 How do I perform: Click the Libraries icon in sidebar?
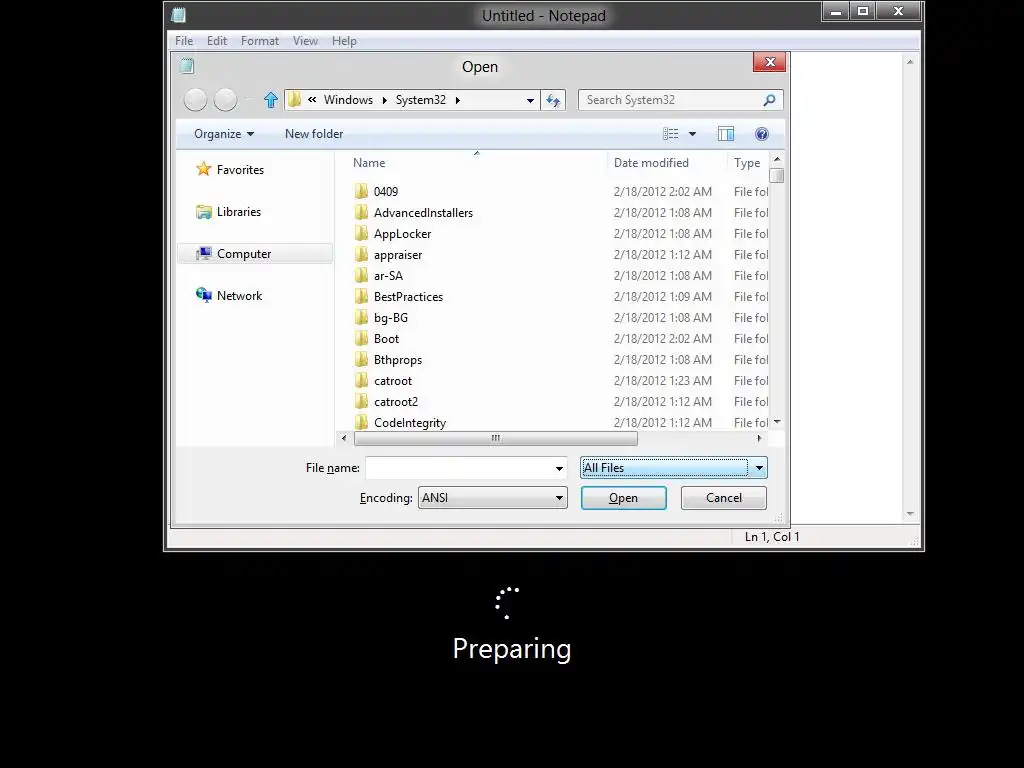204,212
